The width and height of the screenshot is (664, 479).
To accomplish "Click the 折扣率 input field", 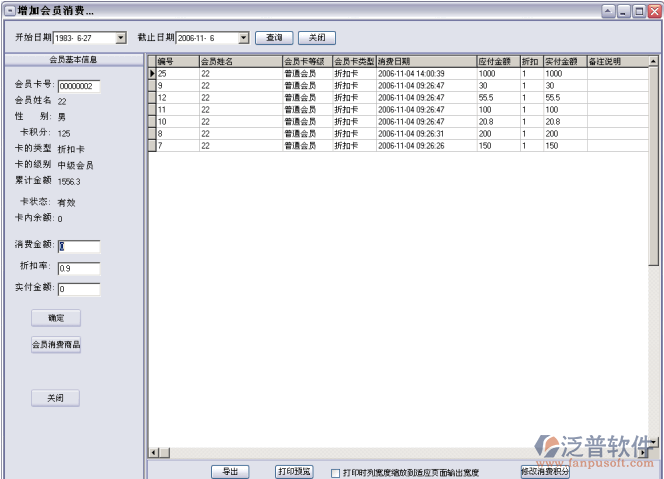I will click(79, 268).
